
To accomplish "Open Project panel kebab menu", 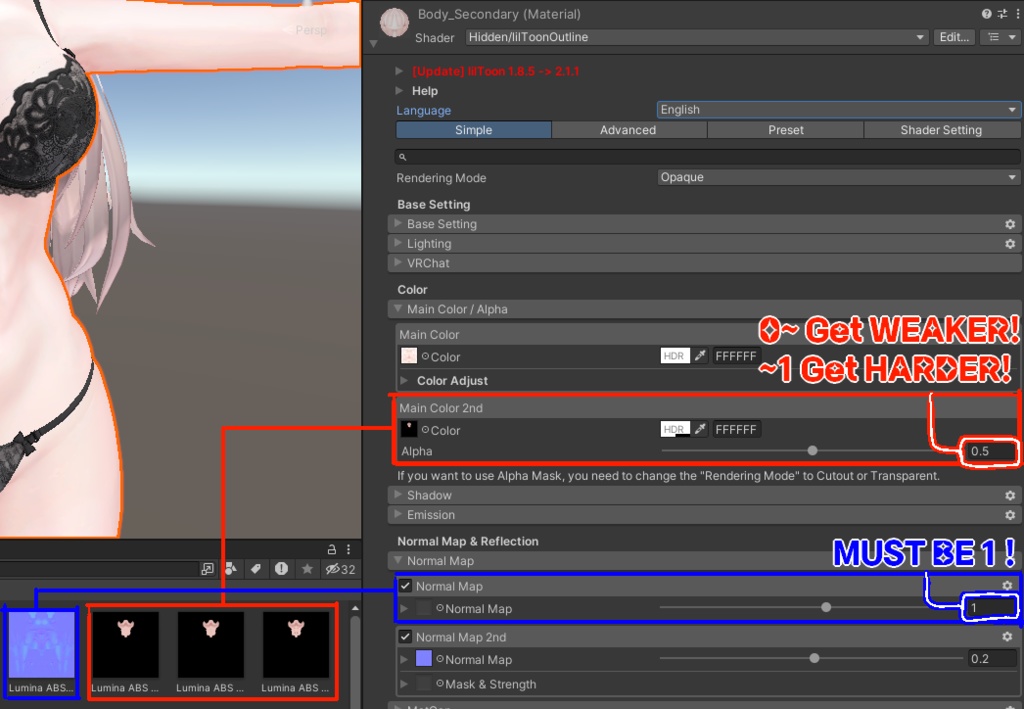I will [349, 549].
